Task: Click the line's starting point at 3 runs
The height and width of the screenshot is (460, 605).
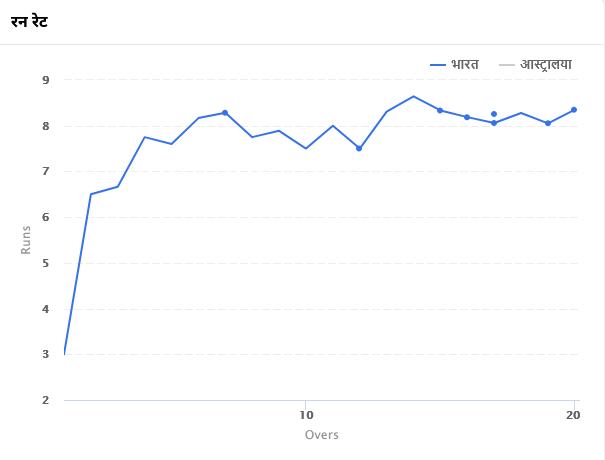Action: (64, 354)
